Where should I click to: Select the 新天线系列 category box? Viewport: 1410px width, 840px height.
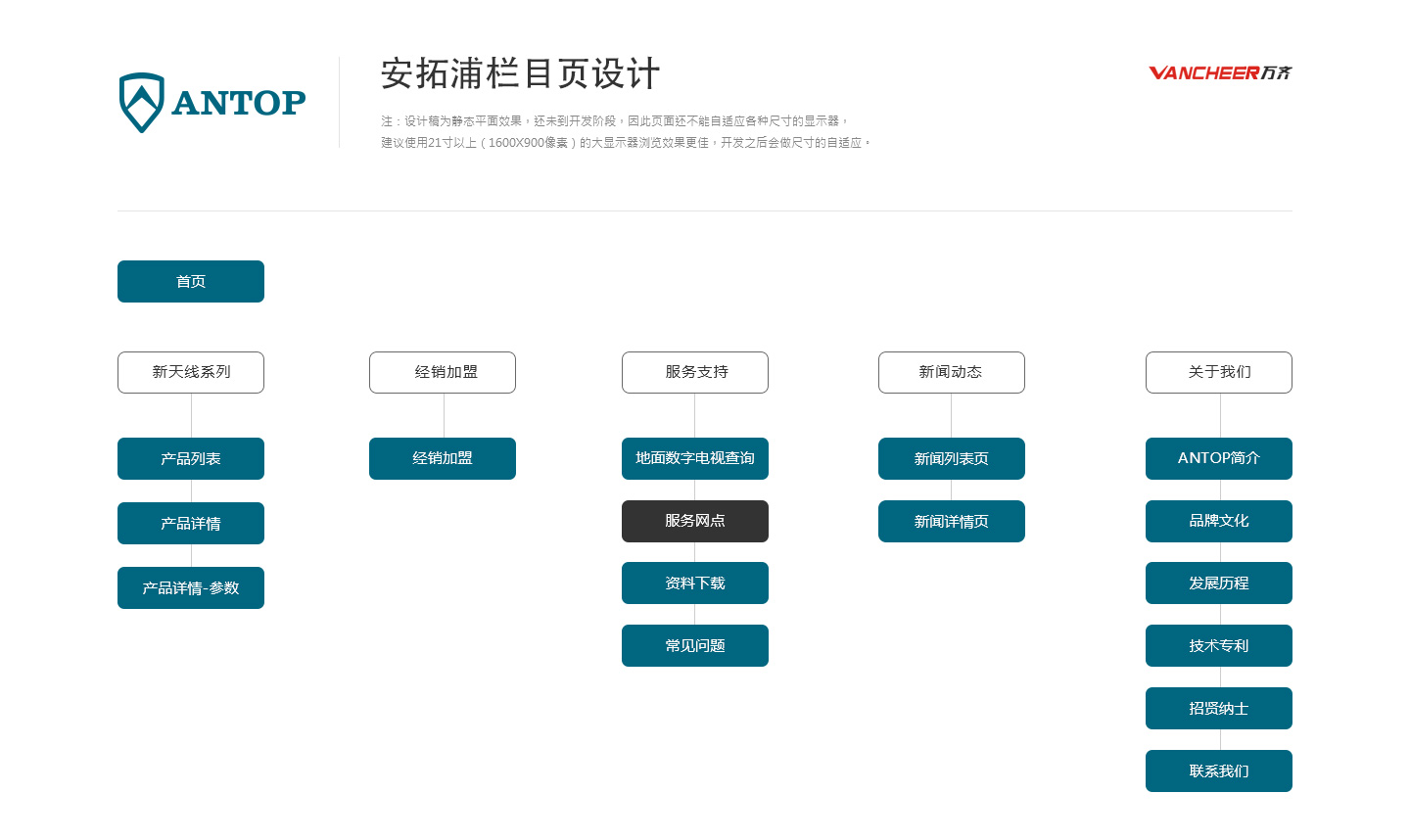191,372
